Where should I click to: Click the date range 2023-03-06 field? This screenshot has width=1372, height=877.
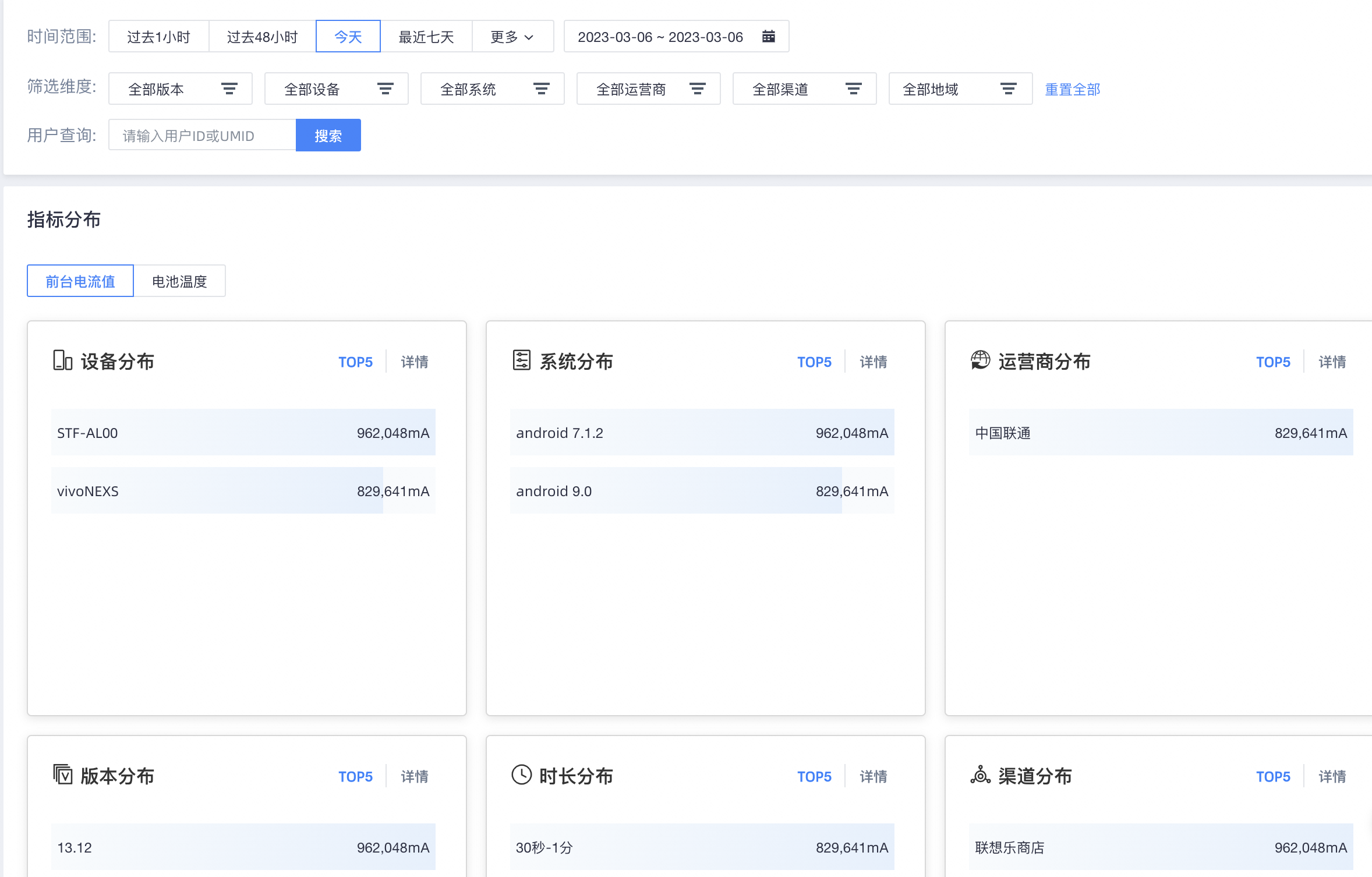pos(677,37)
